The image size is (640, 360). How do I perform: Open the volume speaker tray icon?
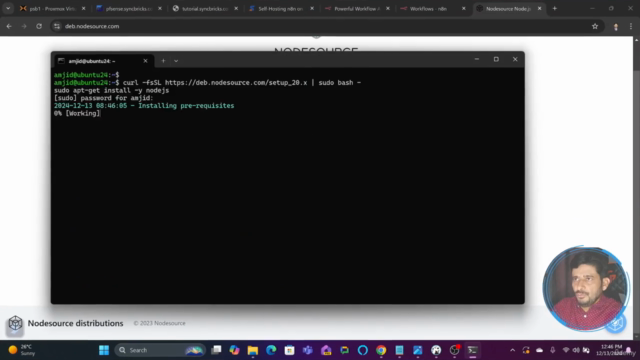576,350
